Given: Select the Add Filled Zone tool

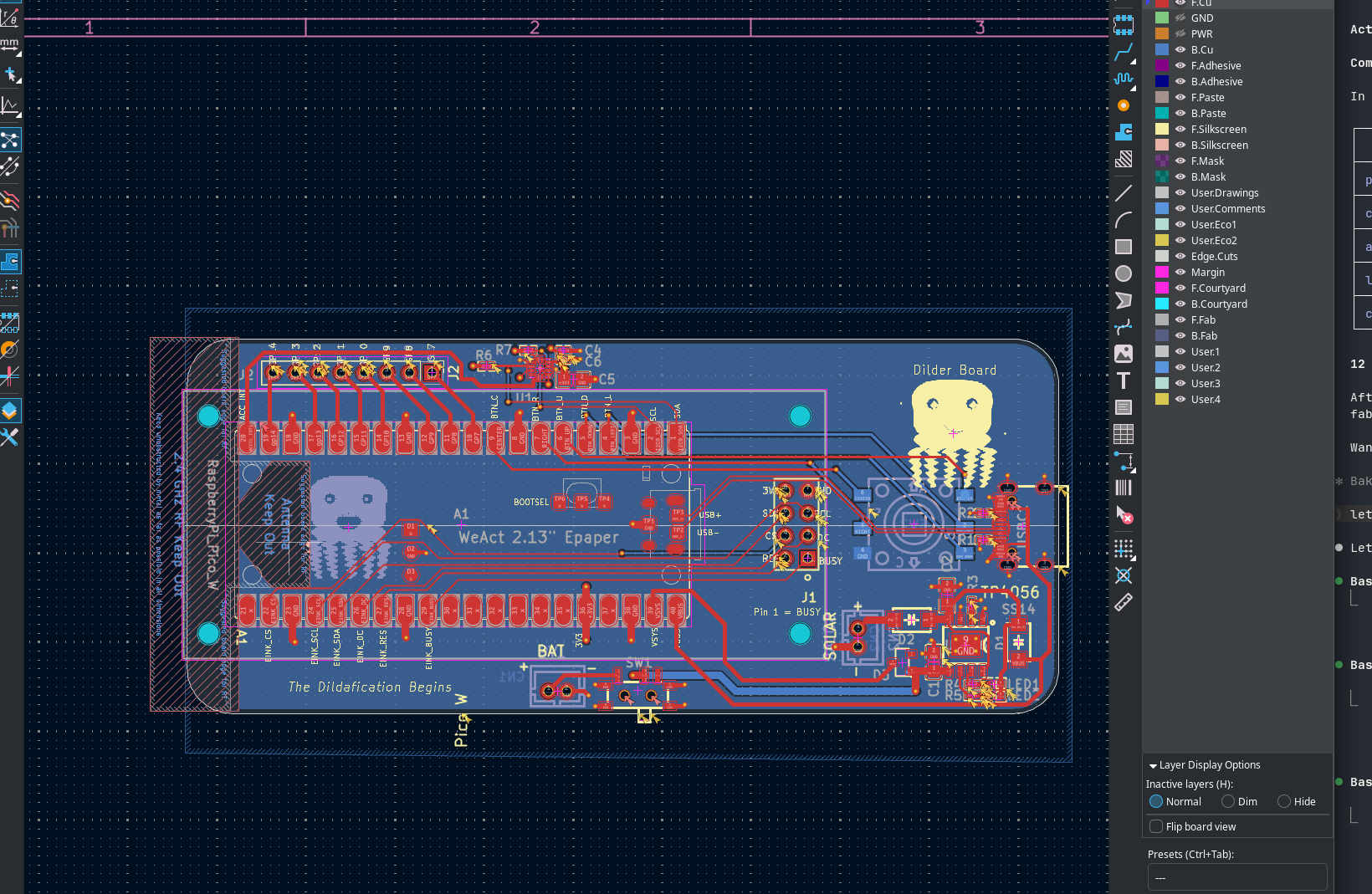Looking at the screenshot, I should [x=1124, y=132].
